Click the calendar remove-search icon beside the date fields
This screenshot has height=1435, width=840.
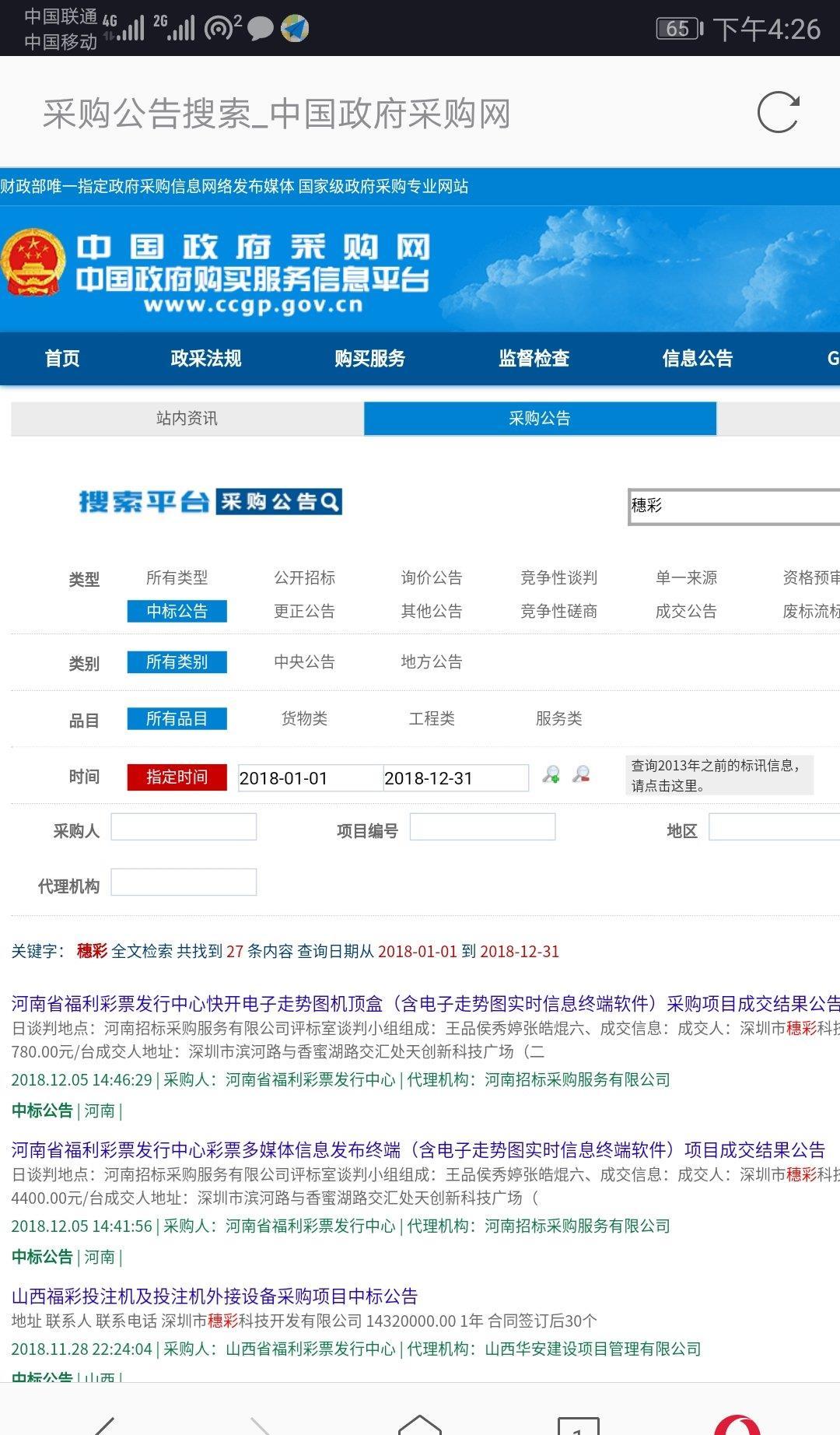point(581,775)
